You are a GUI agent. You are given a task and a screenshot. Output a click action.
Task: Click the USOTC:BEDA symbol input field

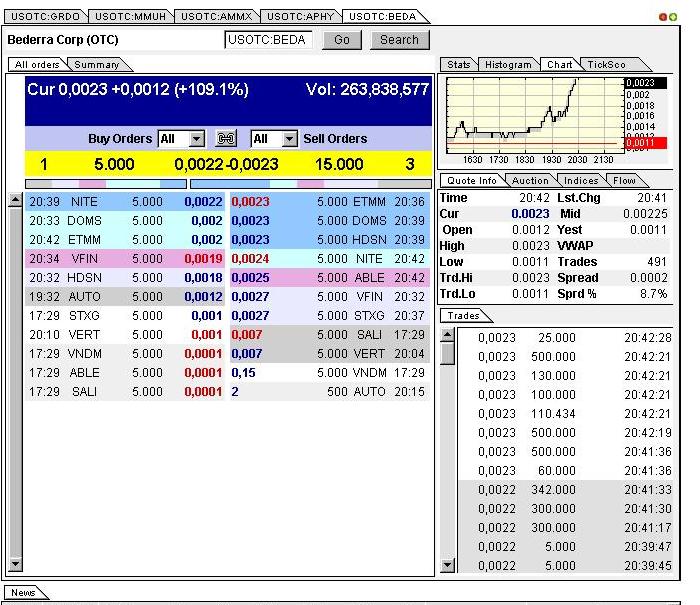point(269,40)
